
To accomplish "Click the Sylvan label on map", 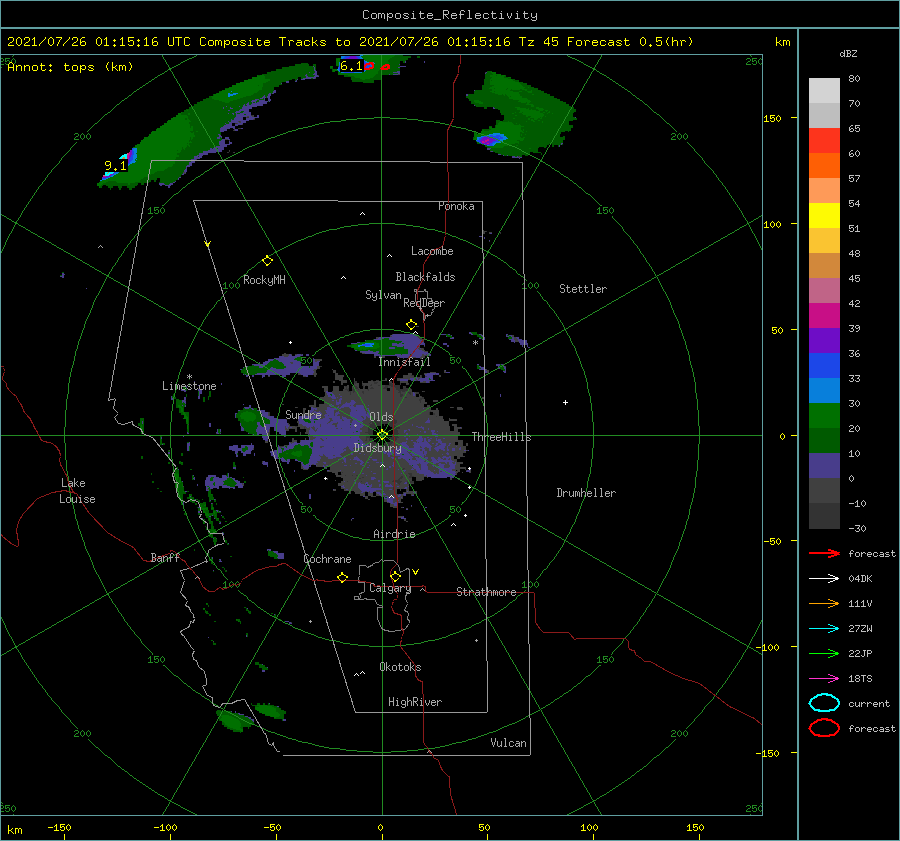I will tap(383, 295).
